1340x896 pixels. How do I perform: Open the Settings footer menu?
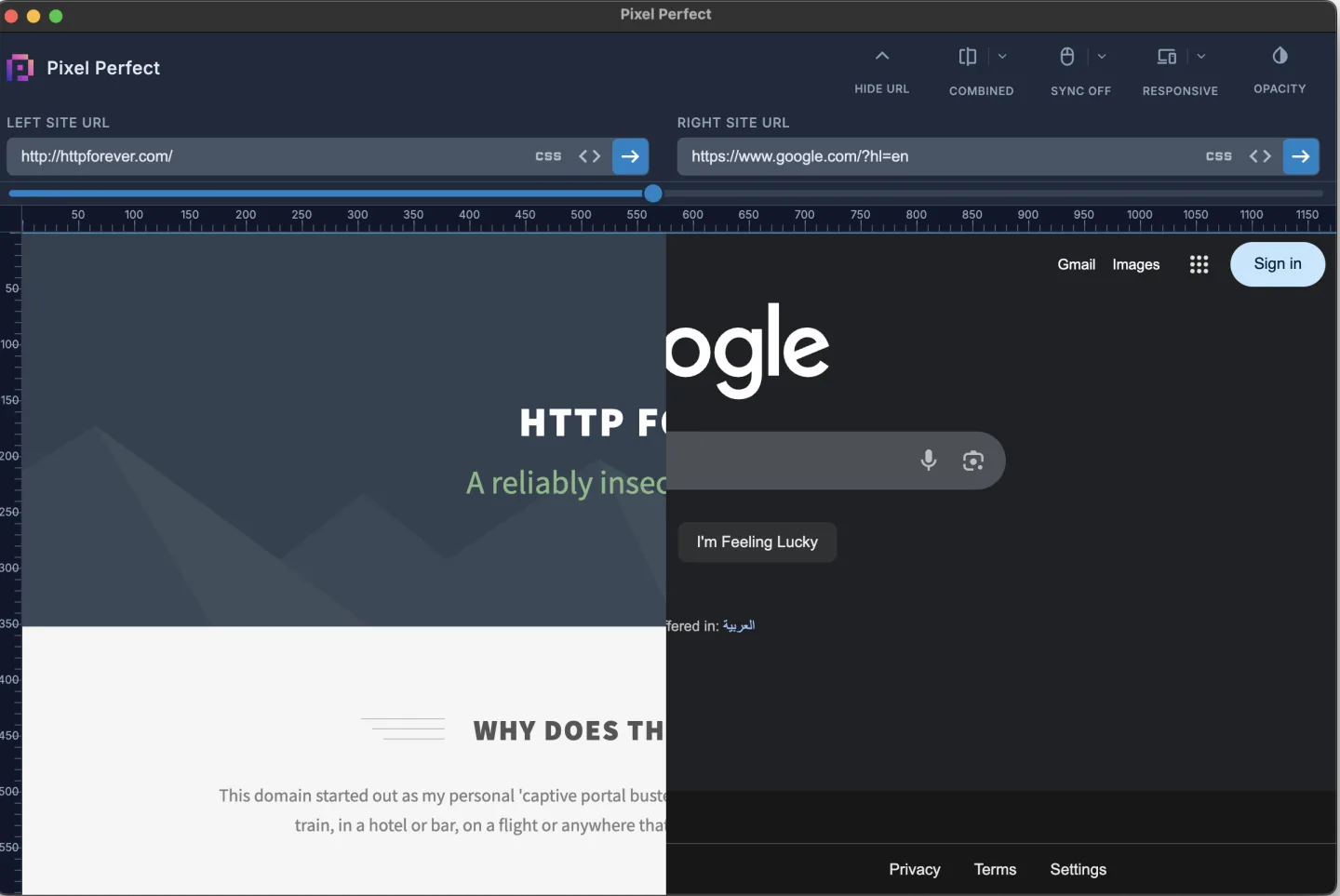pos(1079,869)
